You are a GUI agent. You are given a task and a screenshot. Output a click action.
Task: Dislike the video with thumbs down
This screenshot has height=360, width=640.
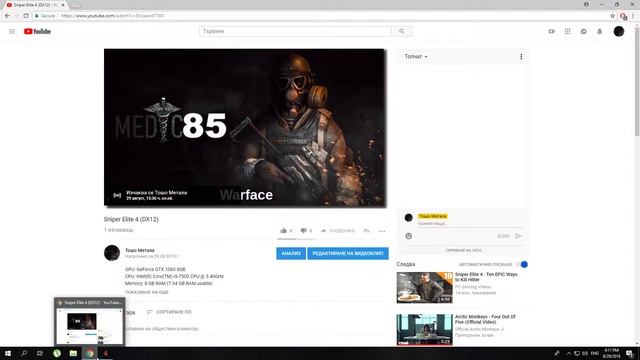pyautogui.click(x=303, y=231)
